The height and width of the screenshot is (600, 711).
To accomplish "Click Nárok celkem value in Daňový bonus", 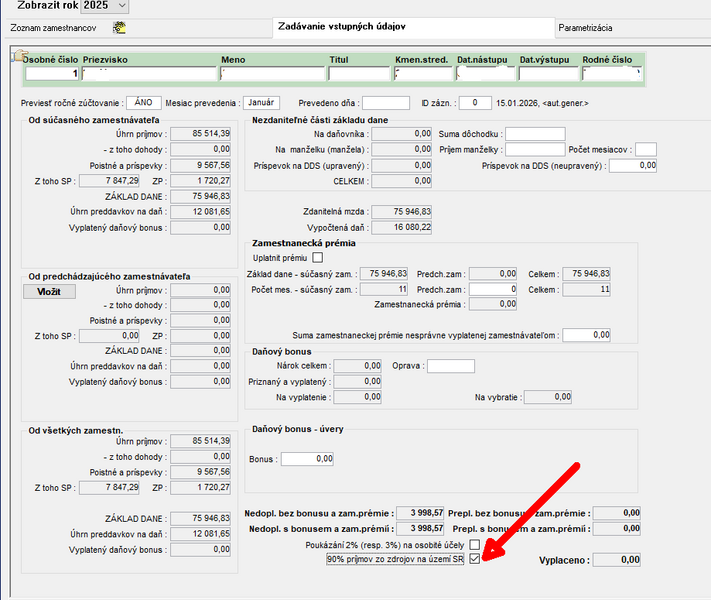I will pyautogui.click(x=357, y=366).
